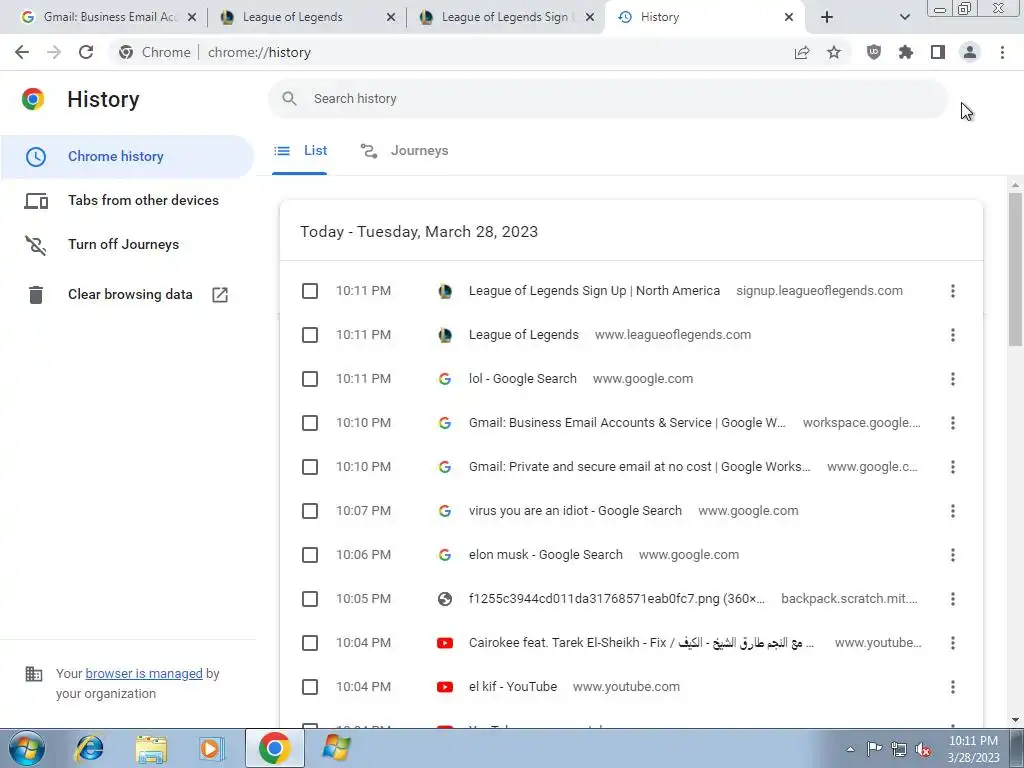Image resolution: width=1024 pixels, height=768 pixels.
Task: Tick the Gmail: Private and secure email entry
Action: point(310,467)
